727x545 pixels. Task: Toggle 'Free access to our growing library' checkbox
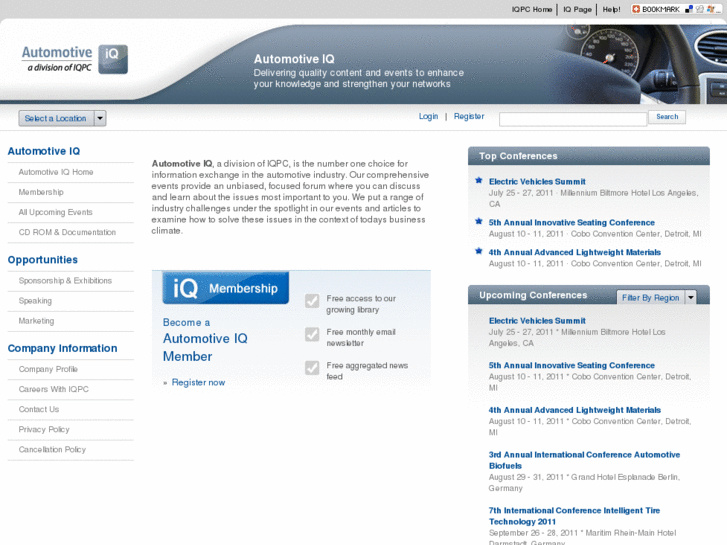(x=312, y=301)
